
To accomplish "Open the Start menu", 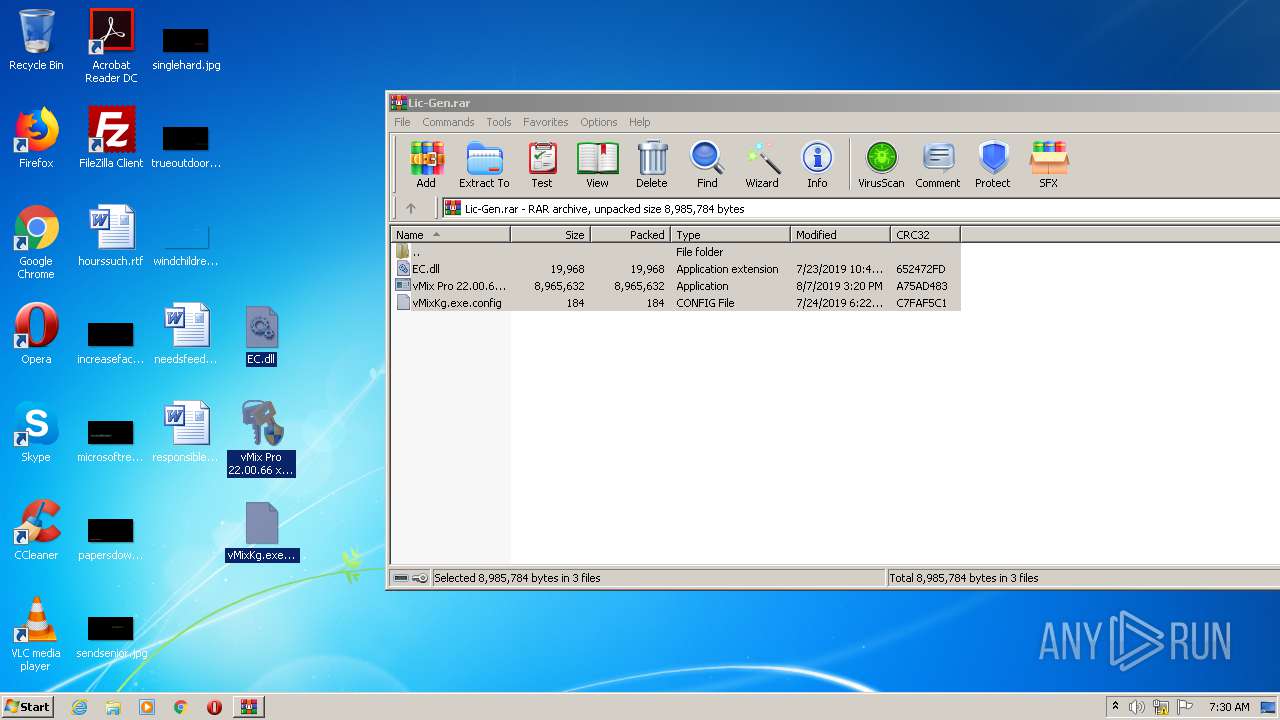I will pos(28,707).
